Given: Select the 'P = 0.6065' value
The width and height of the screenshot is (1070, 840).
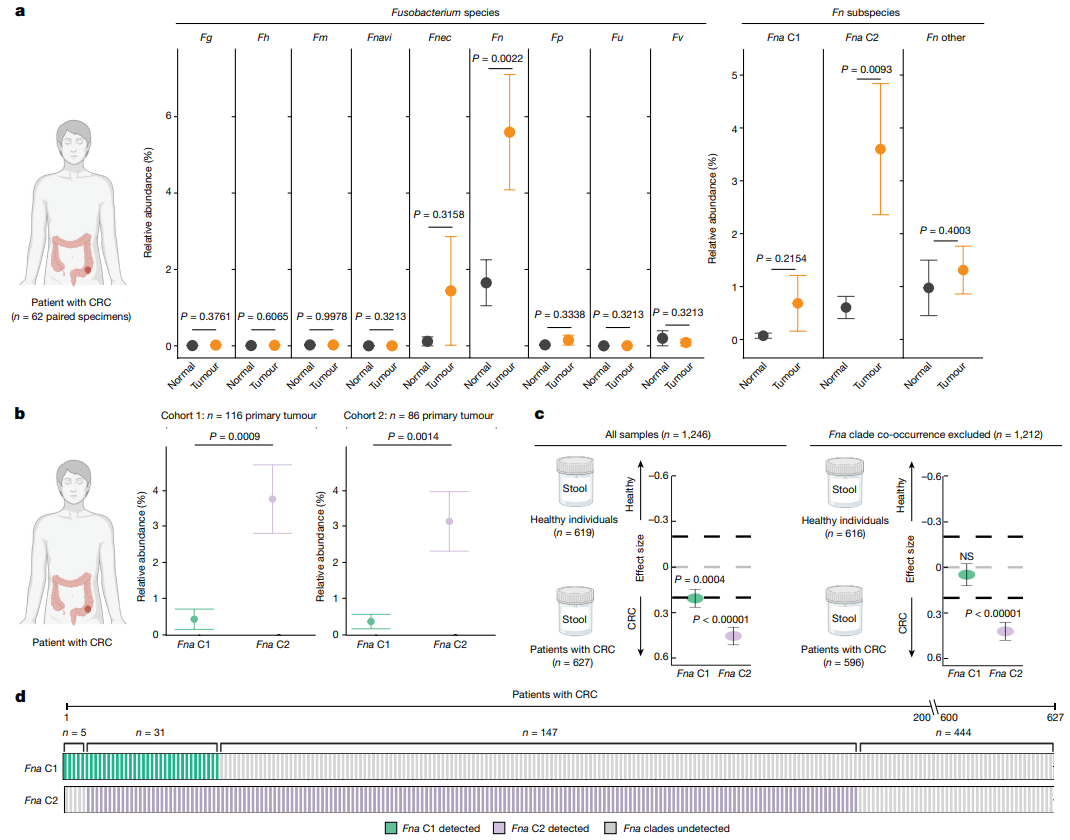Looking at the screenshot, I should (263, 317).
